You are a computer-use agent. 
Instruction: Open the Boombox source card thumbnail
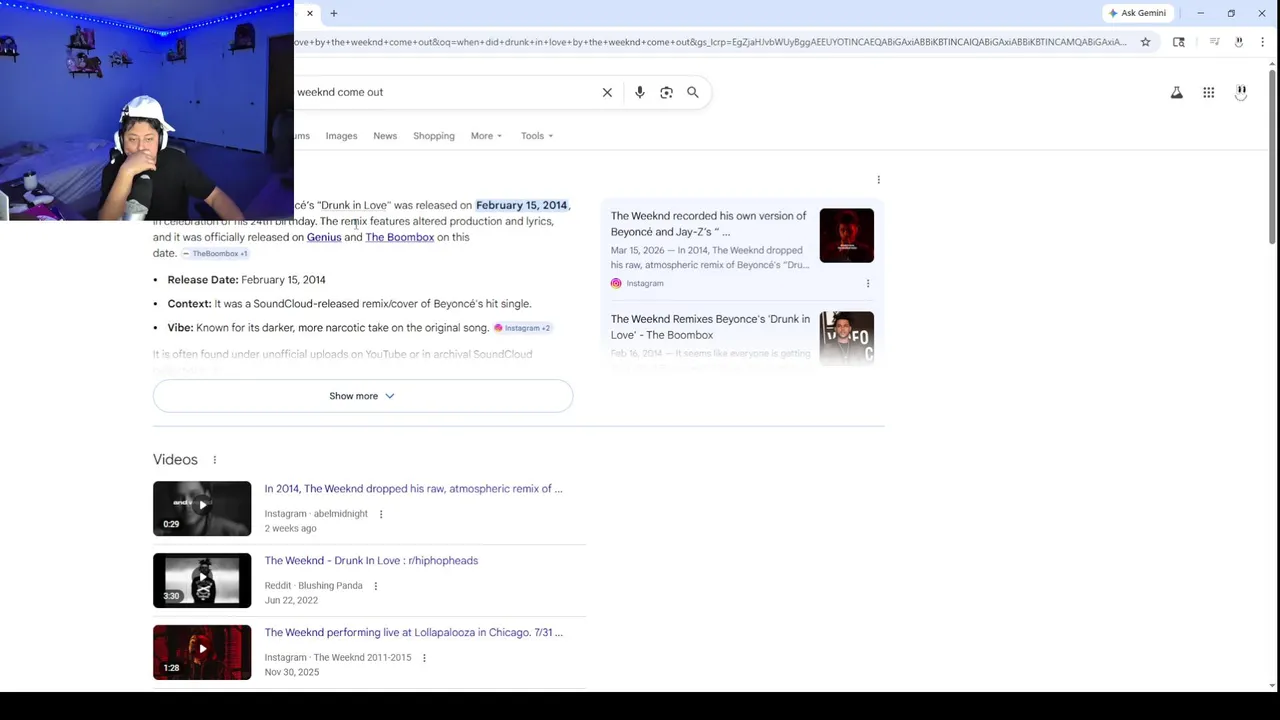(x=847, y=338)
